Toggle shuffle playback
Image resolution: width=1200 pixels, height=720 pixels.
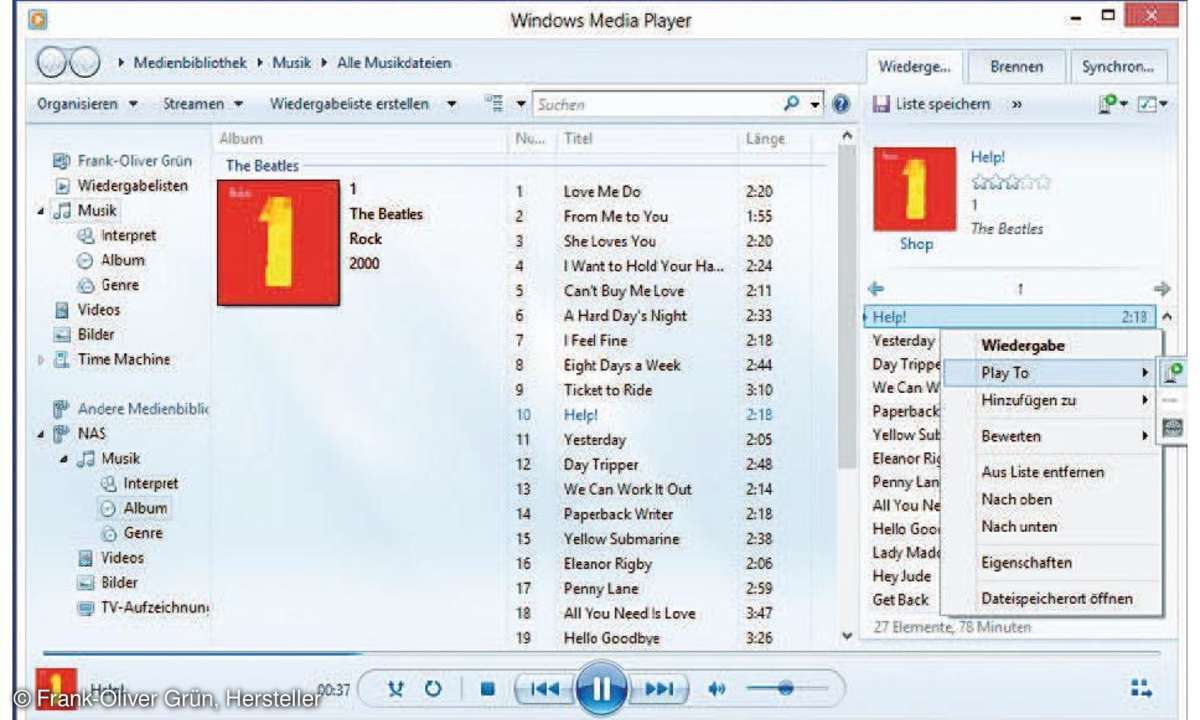396,688
